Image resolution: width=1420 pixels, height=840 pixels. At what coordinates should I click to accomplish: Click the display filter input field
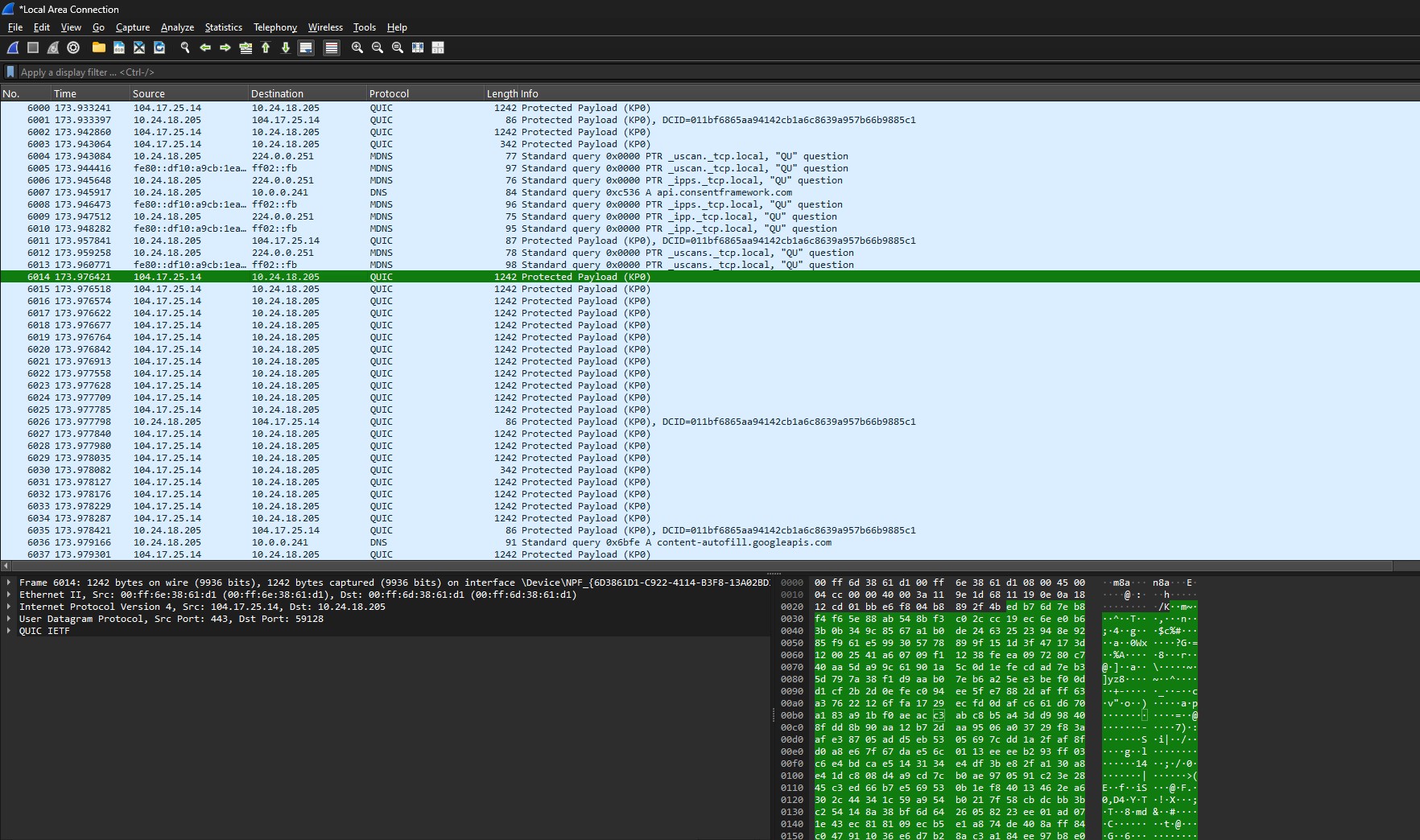241,72
